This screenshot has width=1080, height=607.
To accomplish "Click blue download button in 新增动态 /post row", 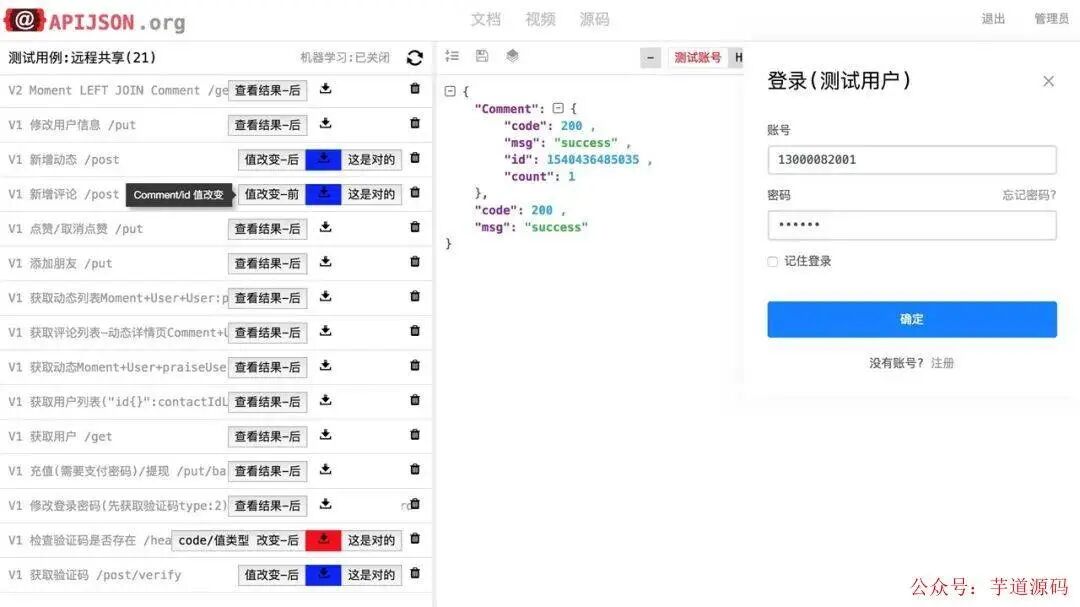I will [x=323, y=159].
